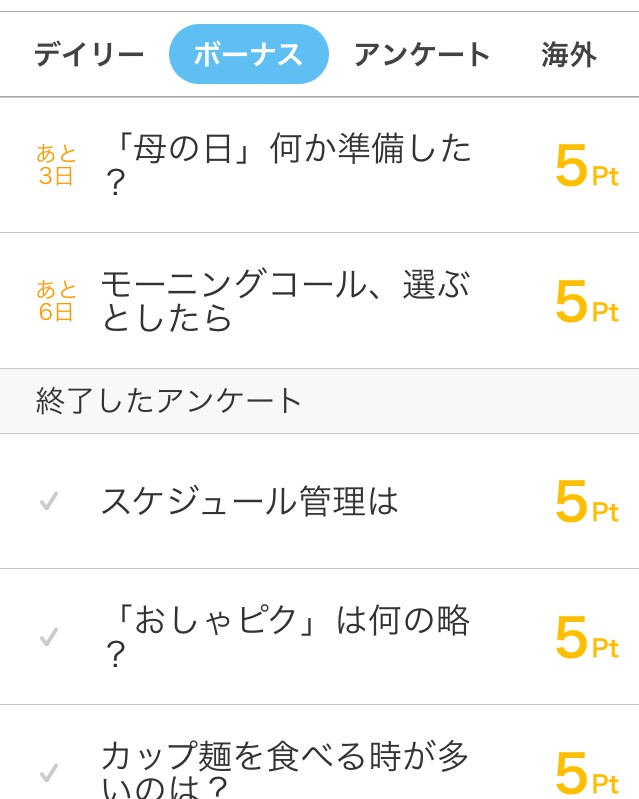
Task: Open the 「母の日」何か準備した? survey
Action: point(286,165)
